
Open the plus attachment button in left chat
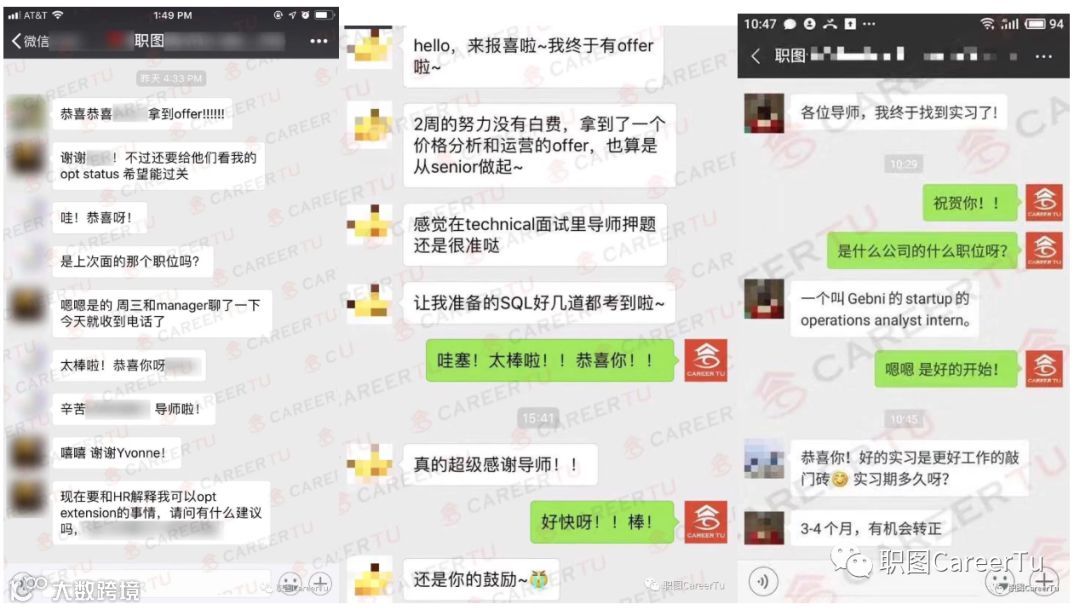320,584
